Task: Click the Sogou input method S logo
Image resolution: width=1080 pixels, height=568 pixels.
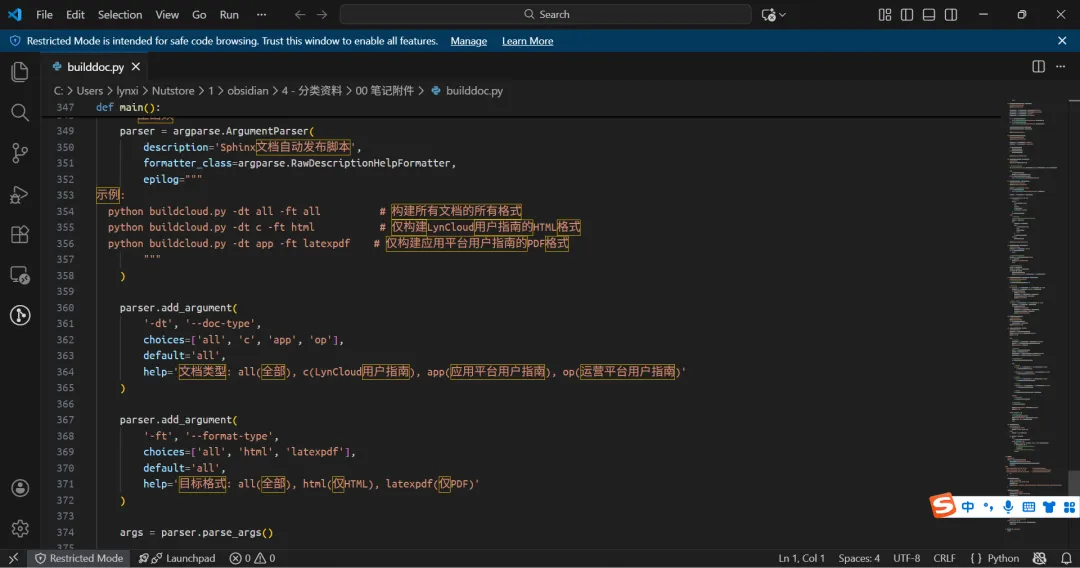Action: pyautogui.click(x=943, y=506)
